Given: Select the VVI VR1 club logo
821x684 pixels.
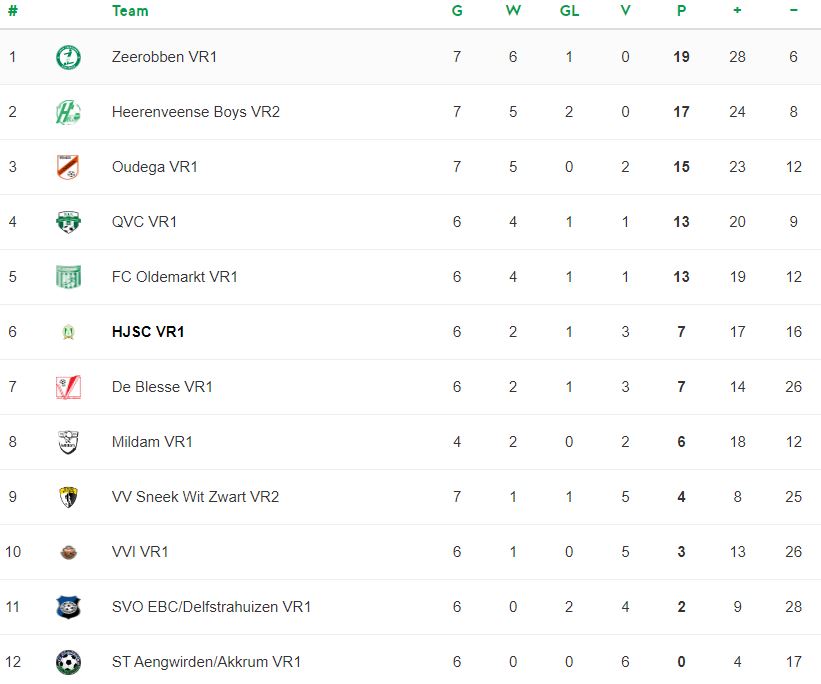Looking at the screenshot, I should [x=68, y=552].
